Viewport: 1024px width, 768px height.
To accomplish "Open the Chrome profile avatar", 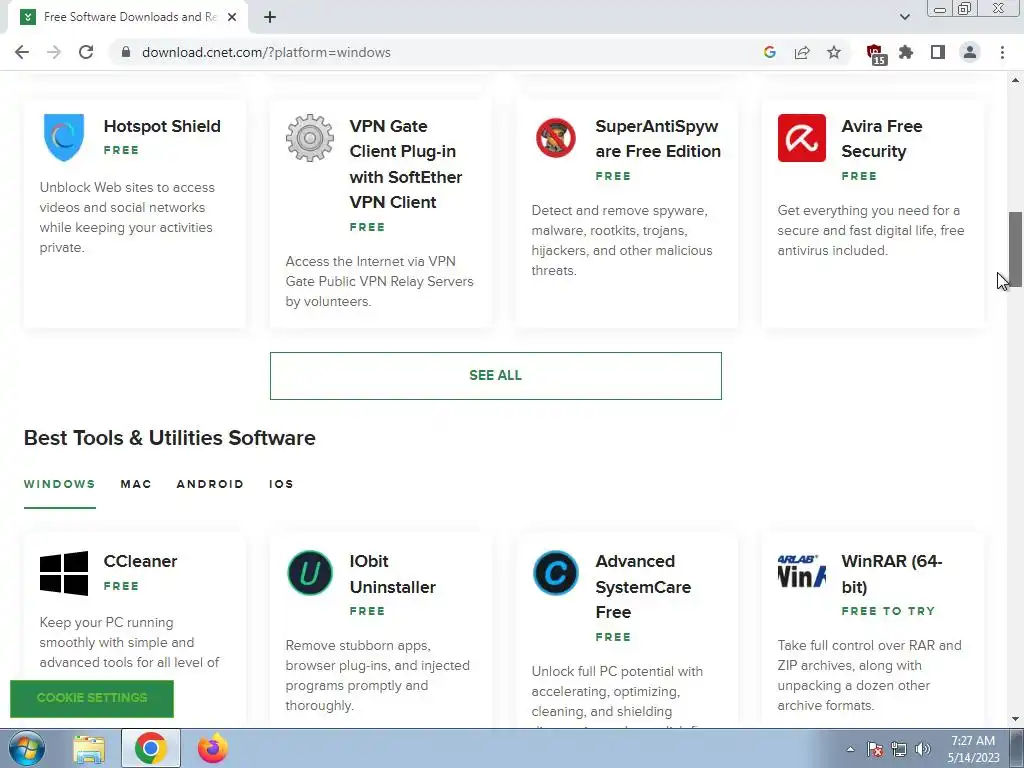I will pos(970,52).
